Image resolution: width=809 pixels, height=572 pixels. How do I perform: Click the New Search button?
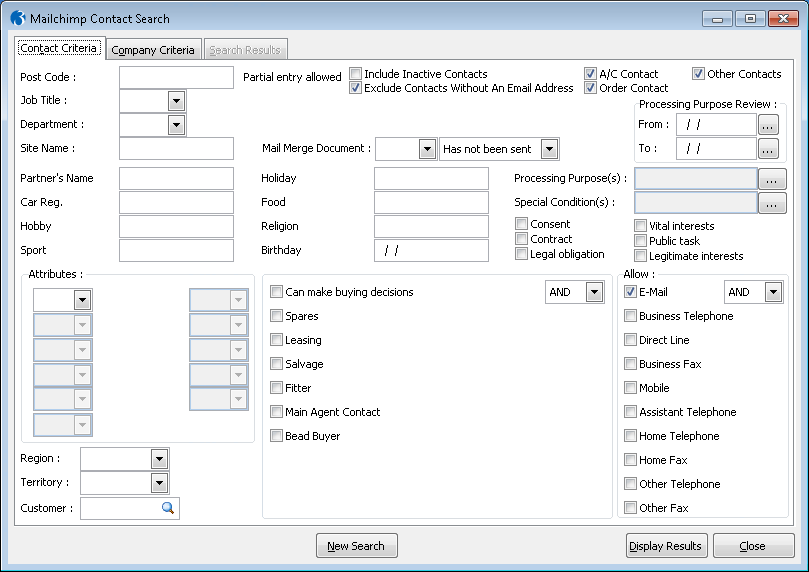tap(357, 546)
